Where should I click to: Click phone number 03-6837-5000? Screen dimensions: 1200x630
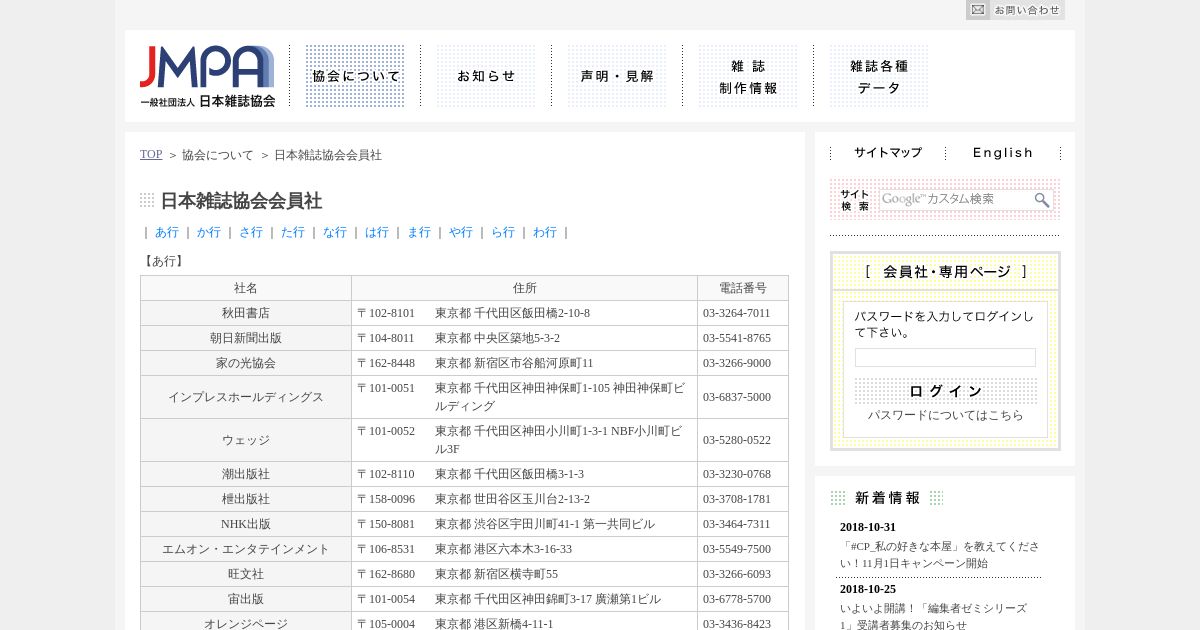point(737,397)
